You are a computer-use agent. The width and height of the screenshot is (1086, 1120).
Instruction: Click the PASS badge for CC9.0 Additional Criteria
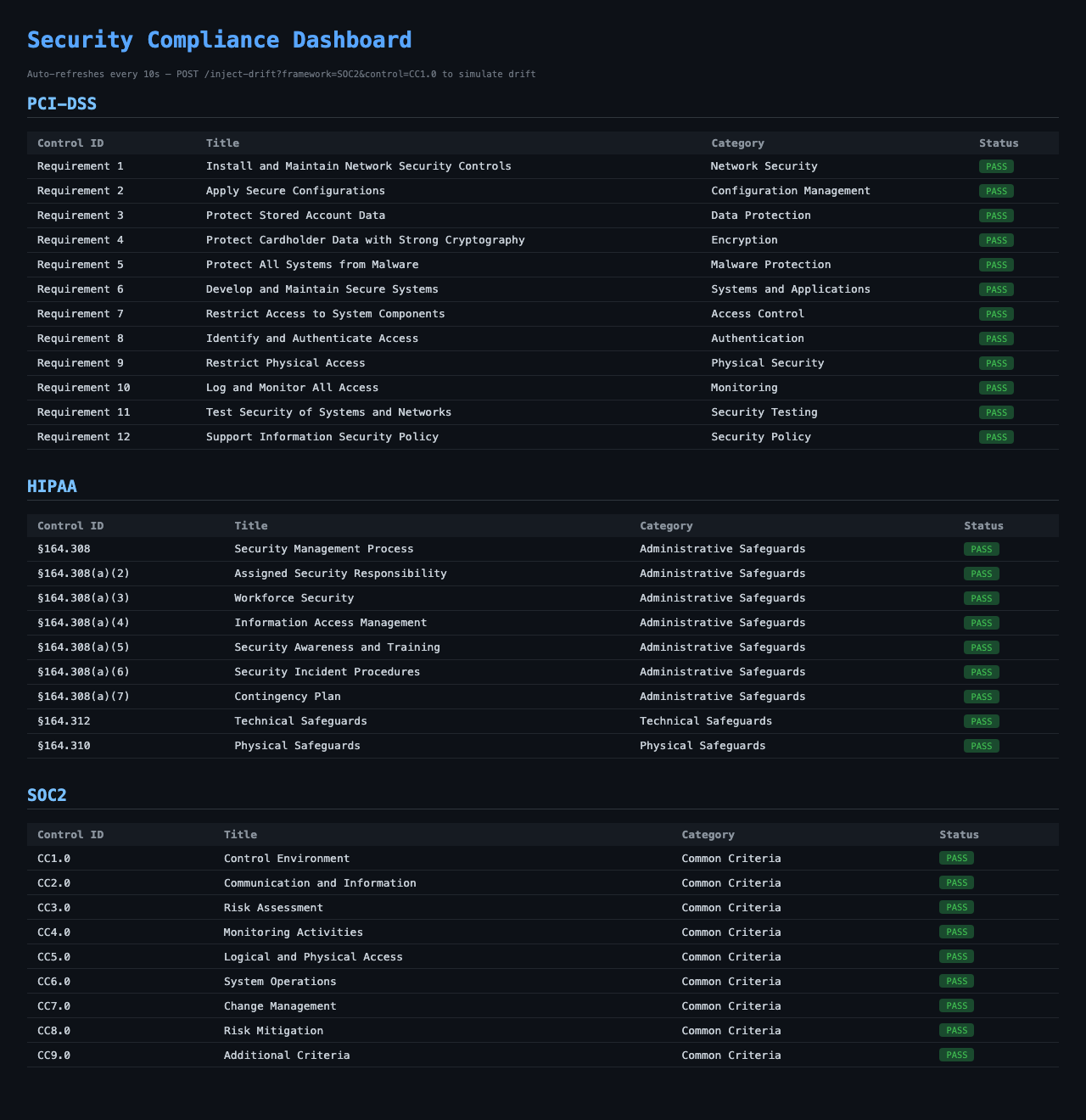click(956, 1055)
